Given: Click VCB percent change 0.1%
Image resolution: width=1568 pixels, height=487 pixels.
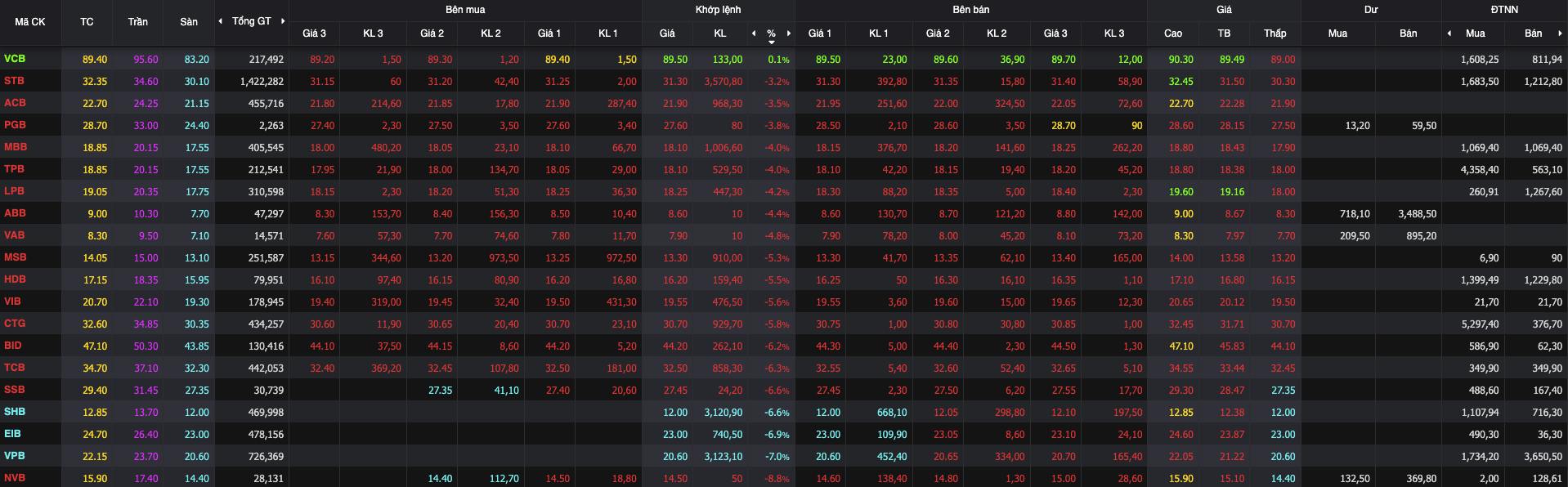Looking at the screenshot, I should (x=779, y=60).
